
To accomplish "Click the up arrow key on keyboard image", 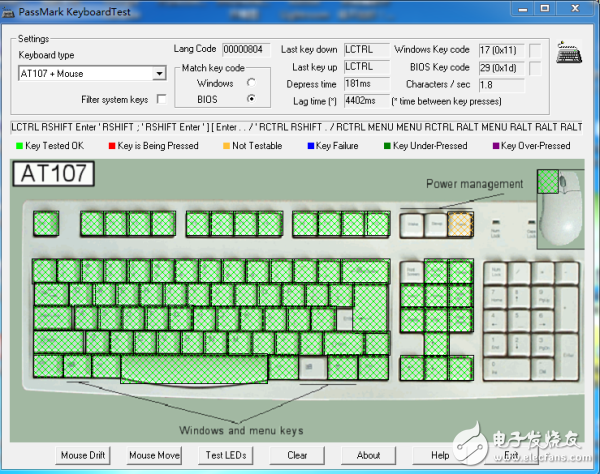I will click(x=436, y=344).
